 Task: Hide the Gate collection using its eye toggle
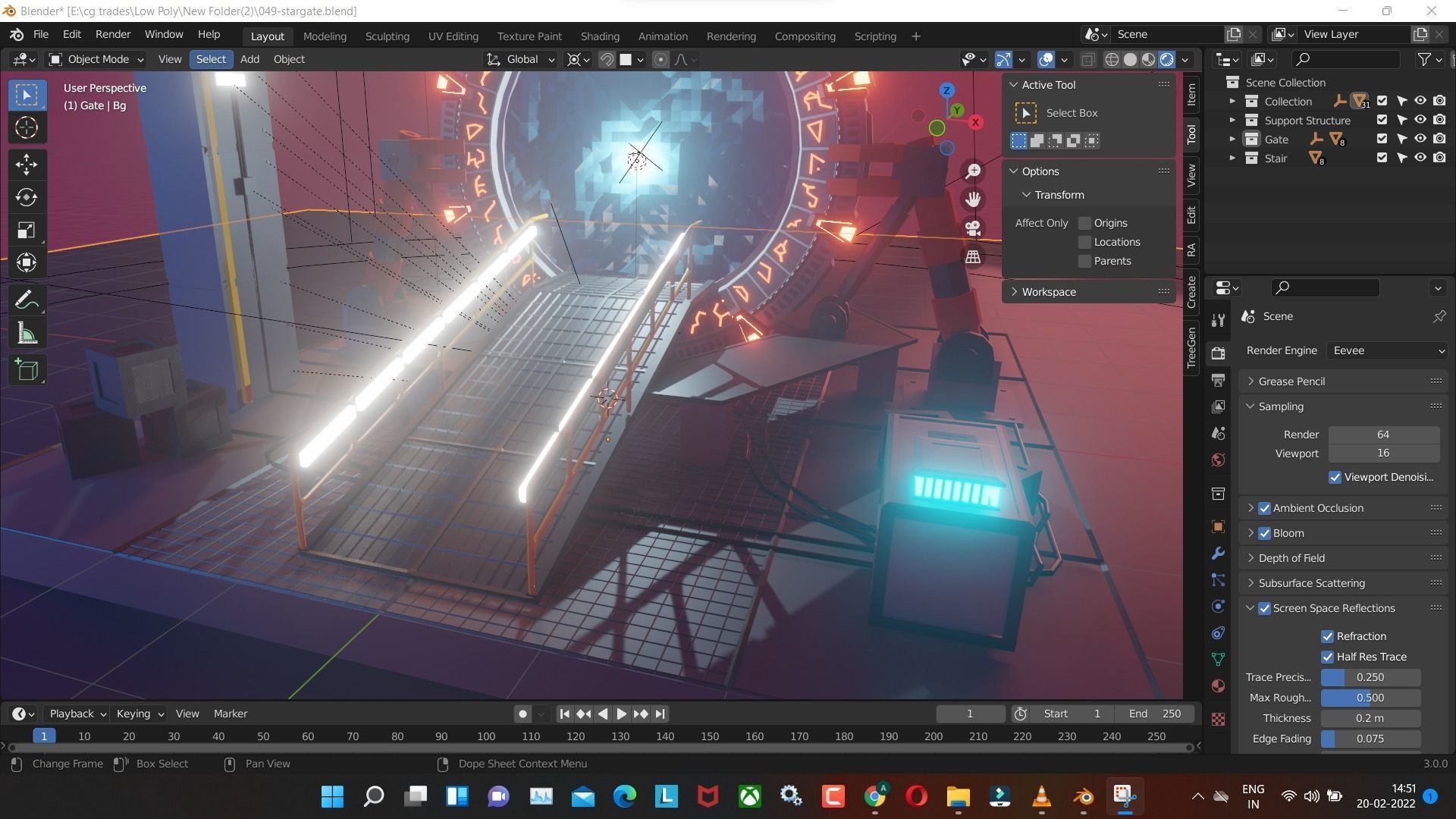(1420, 139)
